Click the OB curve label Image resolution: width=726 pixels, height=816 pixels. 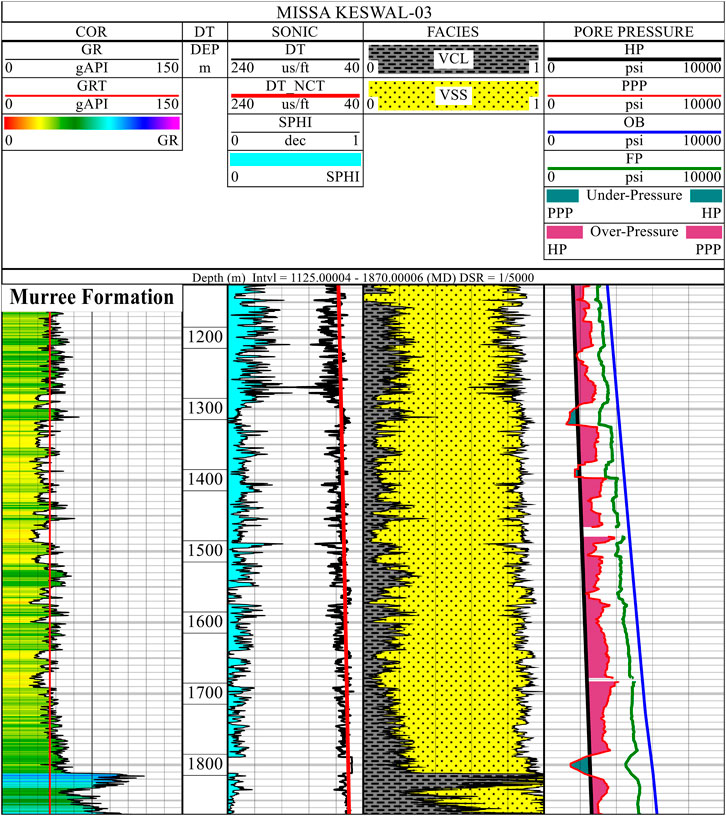(x=634, y=122)
